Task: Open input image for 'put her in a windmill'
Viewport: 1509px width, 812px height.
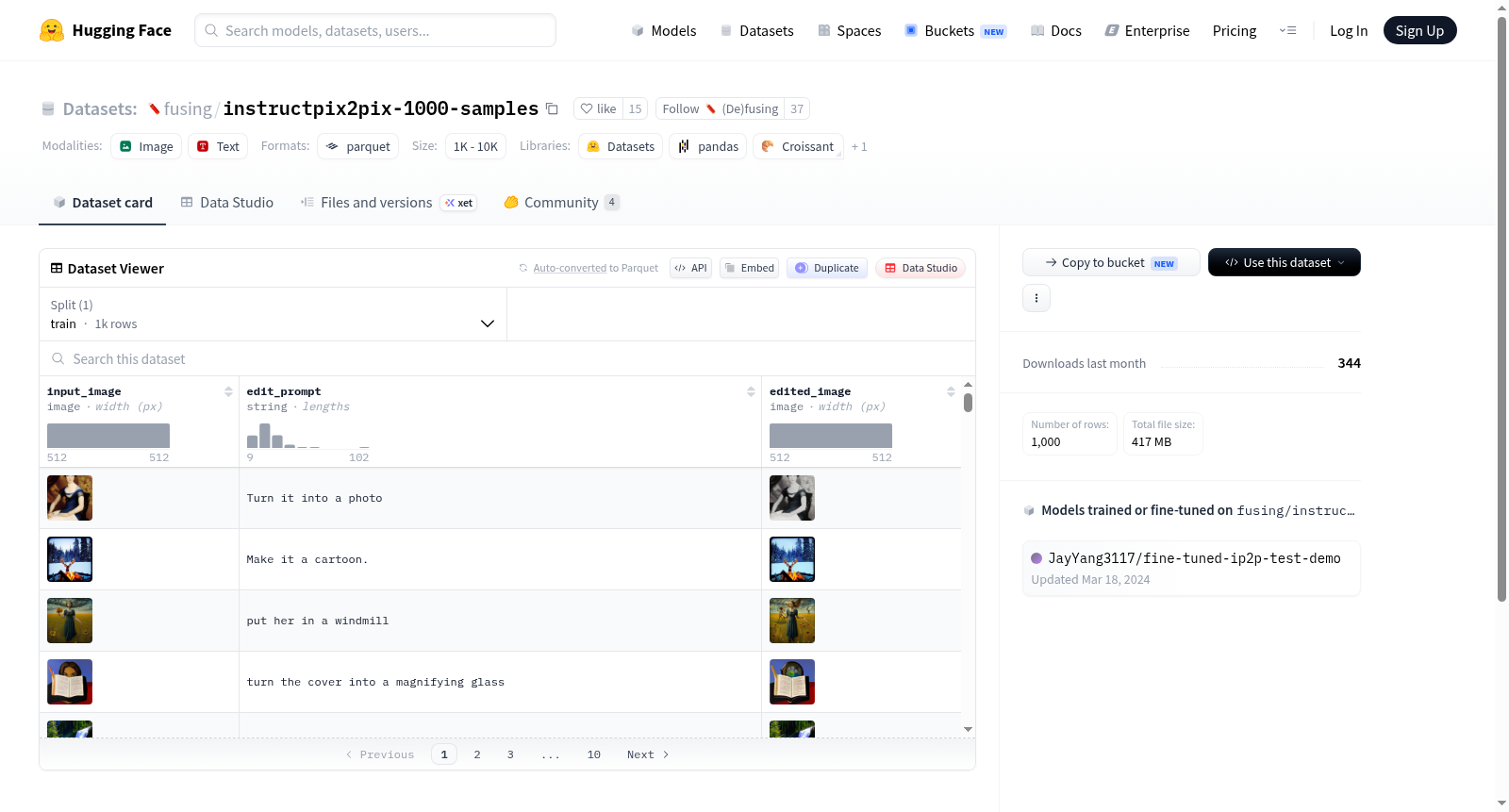Action: pos(70,621)
